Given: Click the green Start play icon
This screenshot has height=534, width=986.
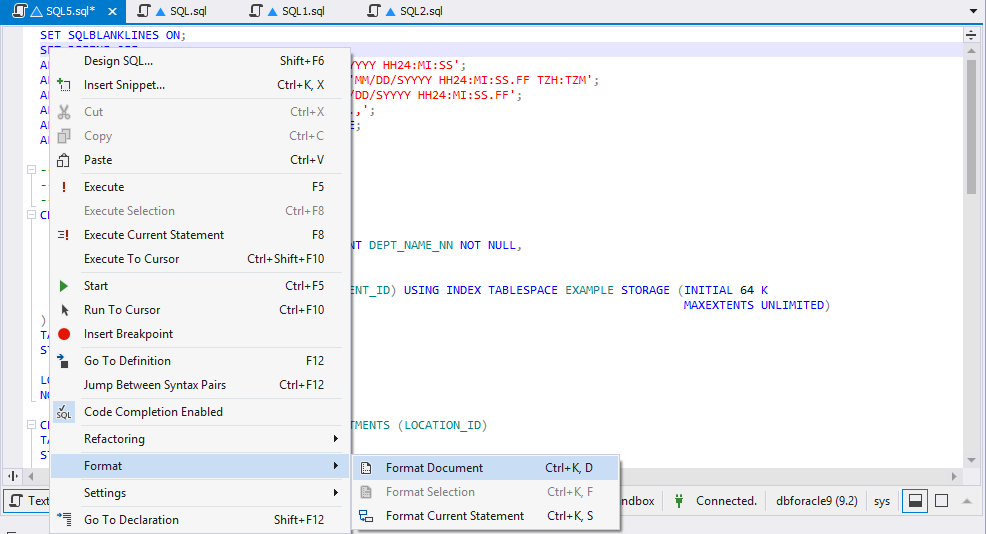Looking at the screenshot, I should pos(64,286).
